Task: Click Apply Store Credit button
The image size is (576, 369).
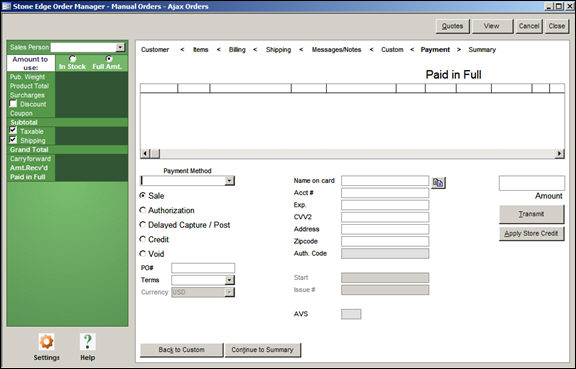Action: coord(531,233)
